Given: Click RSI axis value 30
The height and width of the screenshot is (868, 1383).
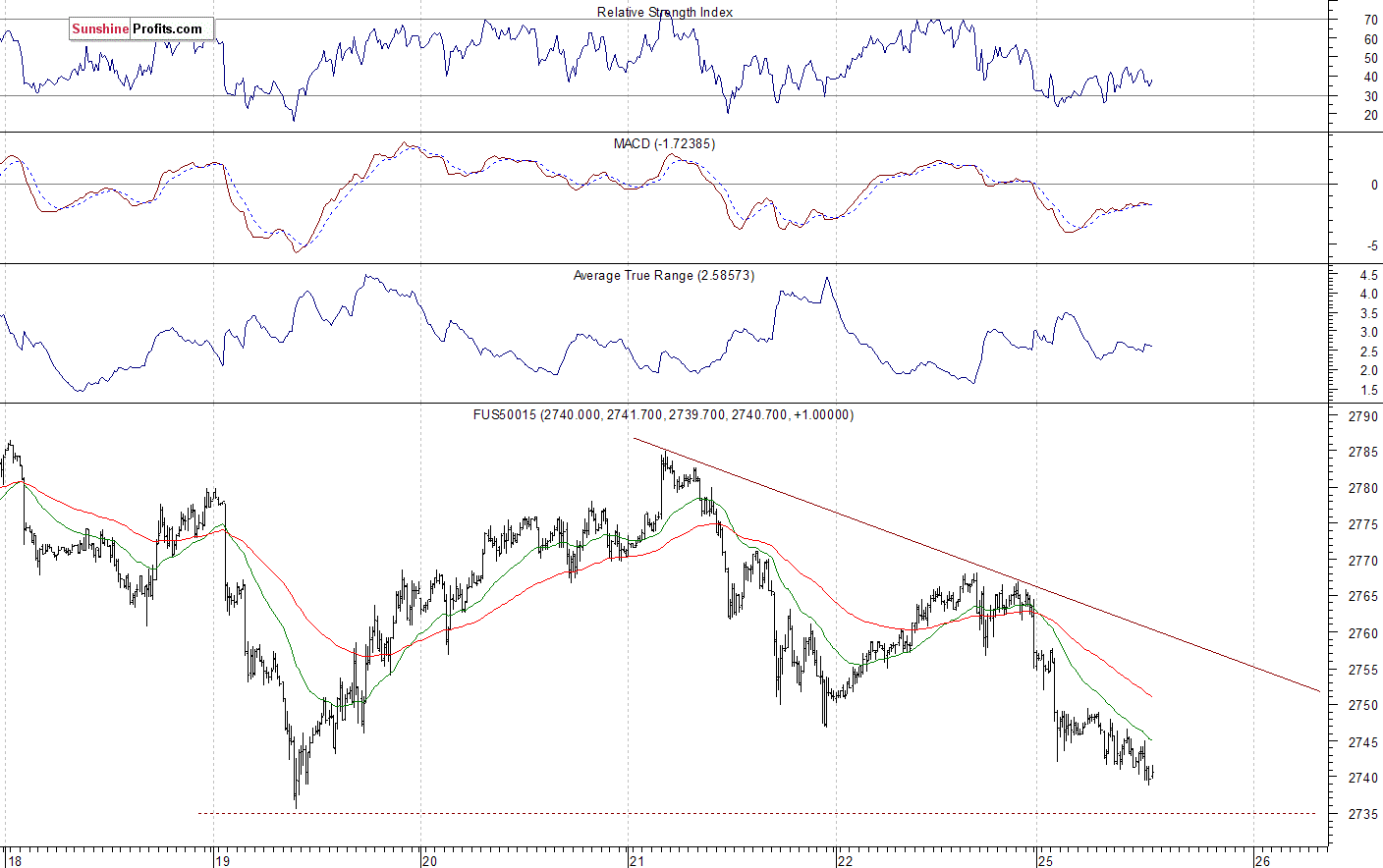Looking at the screenshot, I should pos(1370,96).
